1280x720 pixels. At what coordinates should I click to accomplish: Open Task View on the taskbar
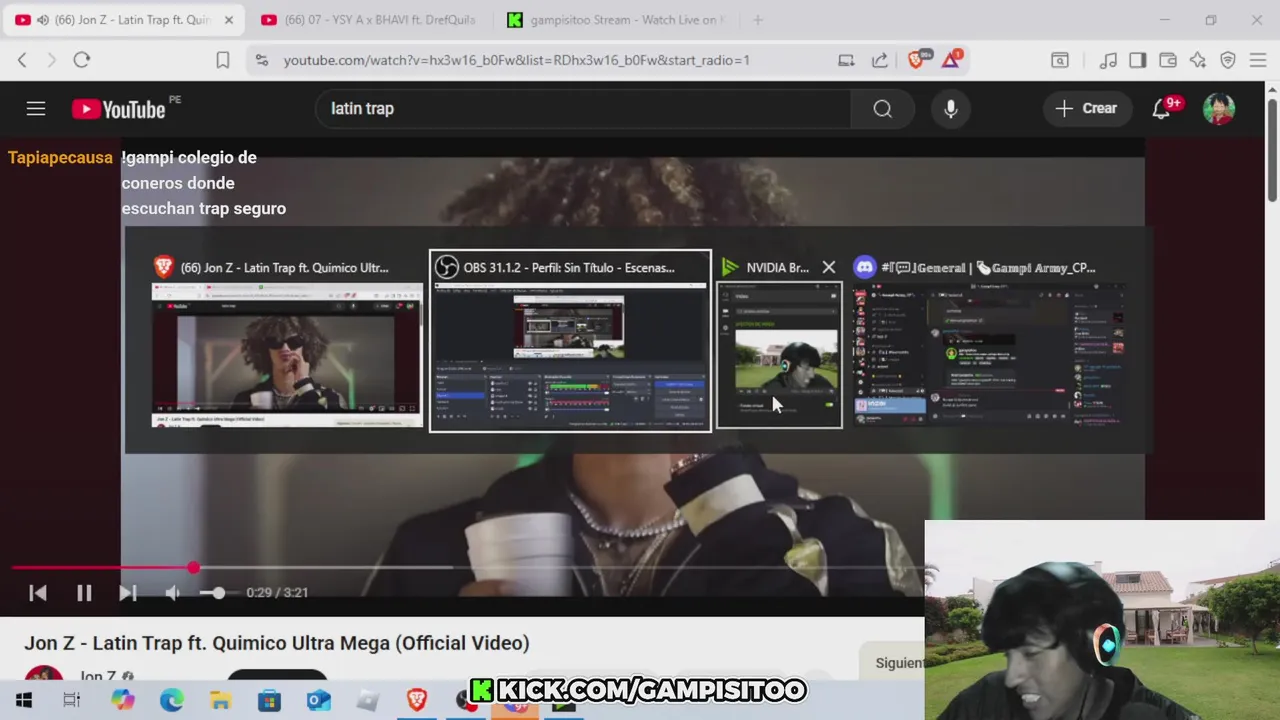(x=72, y=700)
